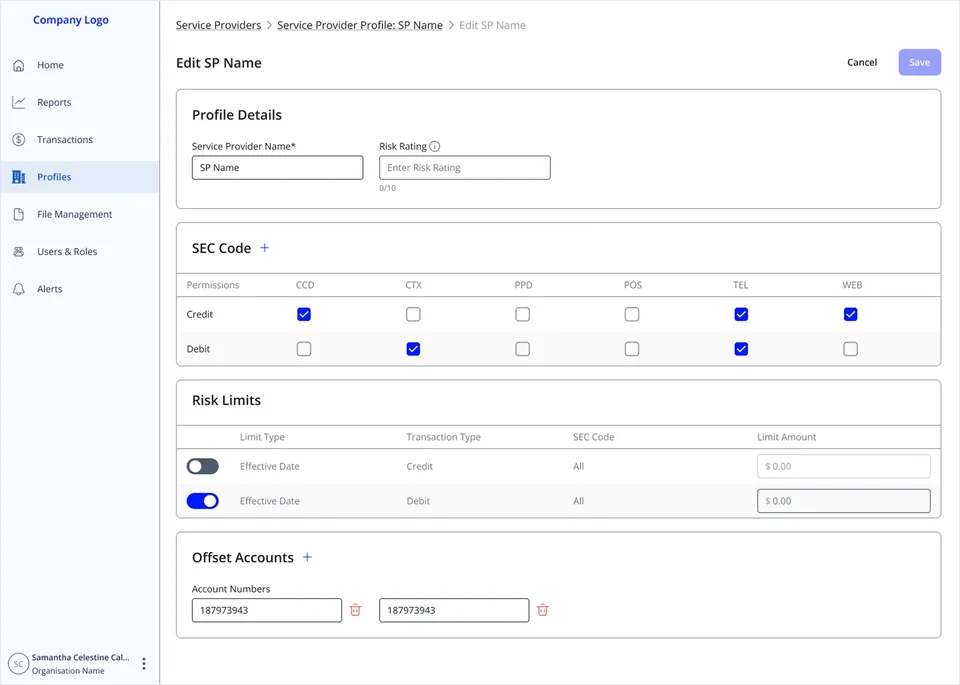Click the Limit Amount column header
The image size is (960, 685).
(x=787, y=437)
